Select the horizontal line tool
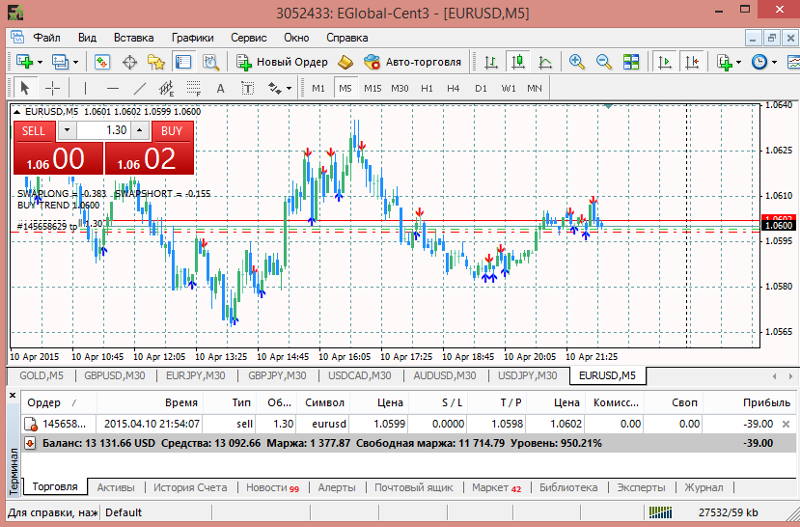800x527 pixels. tap(113, 88)
